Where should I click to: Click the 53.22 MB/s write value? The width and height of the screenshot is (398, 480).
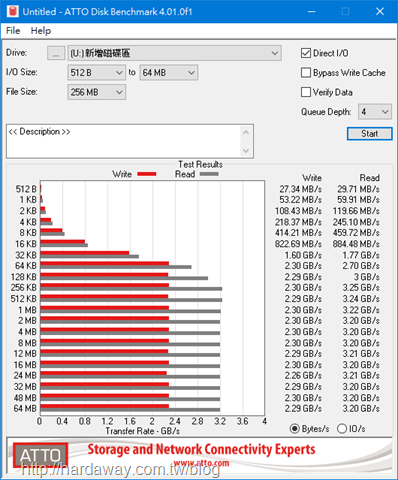point(300,200)
